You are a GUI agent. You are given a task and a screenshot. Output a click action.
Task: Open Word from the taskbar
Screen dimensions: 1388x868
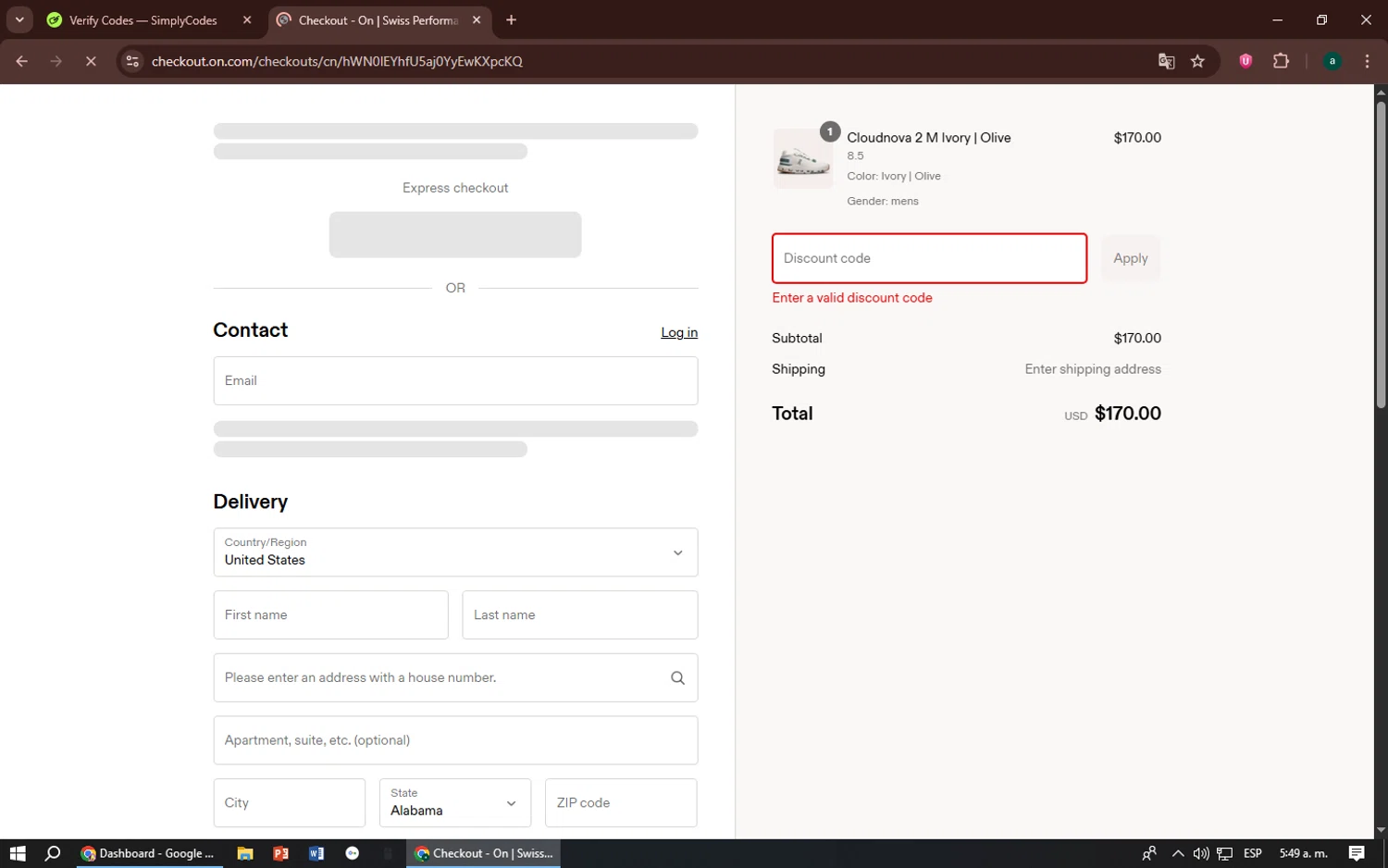pyautogui.click(x=316, y=853)
